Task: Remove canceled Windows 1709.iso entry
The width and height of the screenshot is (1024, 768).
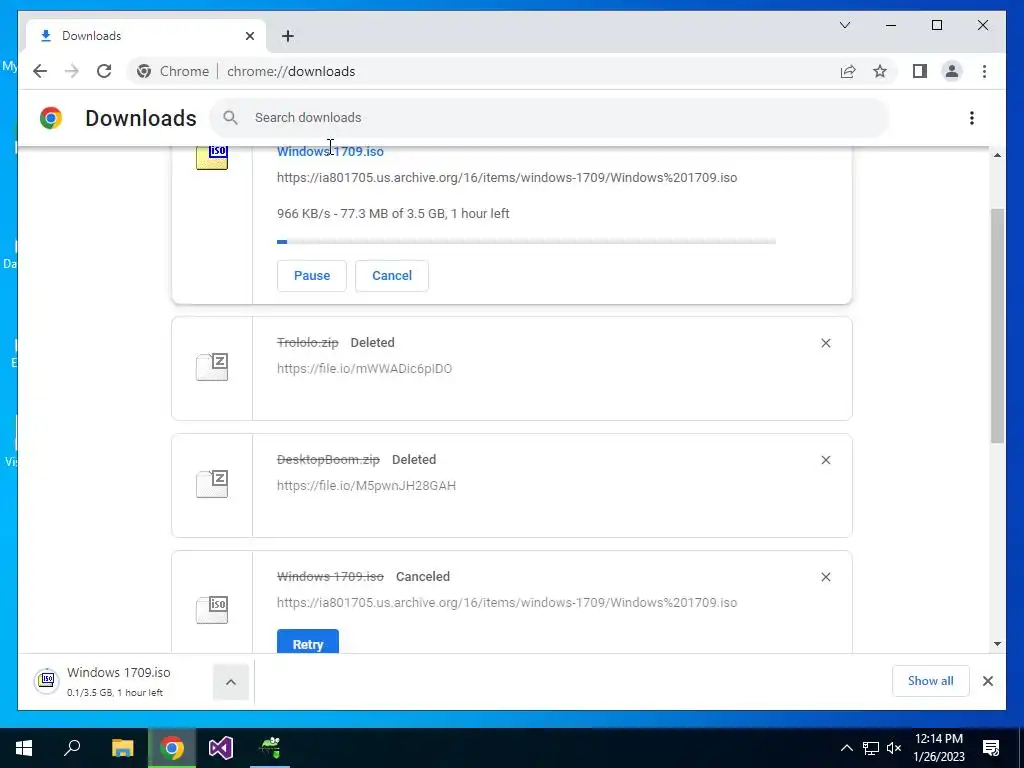Action: pyautogui.click(x=825, y=577)
